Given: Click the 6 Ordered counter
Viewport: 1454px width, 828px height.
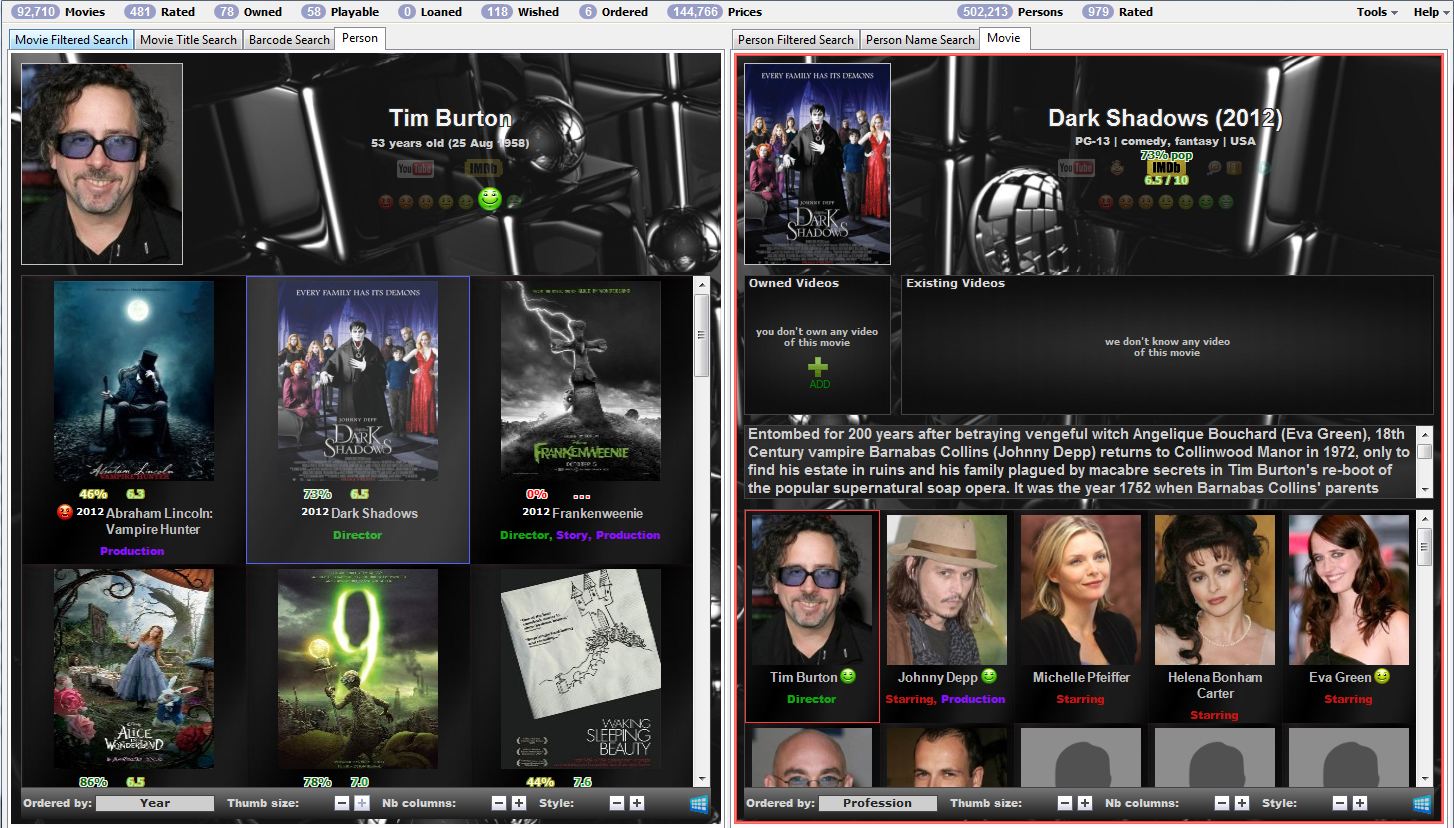Looking at the screenshot, I should pos(613,12).
